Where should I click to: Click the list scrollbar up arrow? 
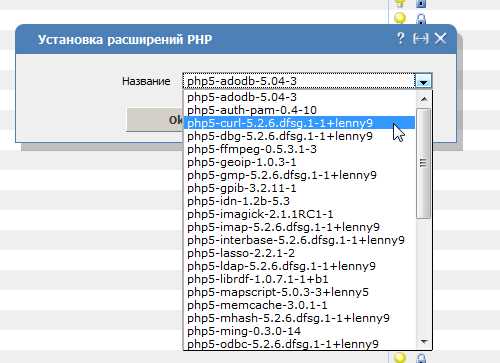424,99
